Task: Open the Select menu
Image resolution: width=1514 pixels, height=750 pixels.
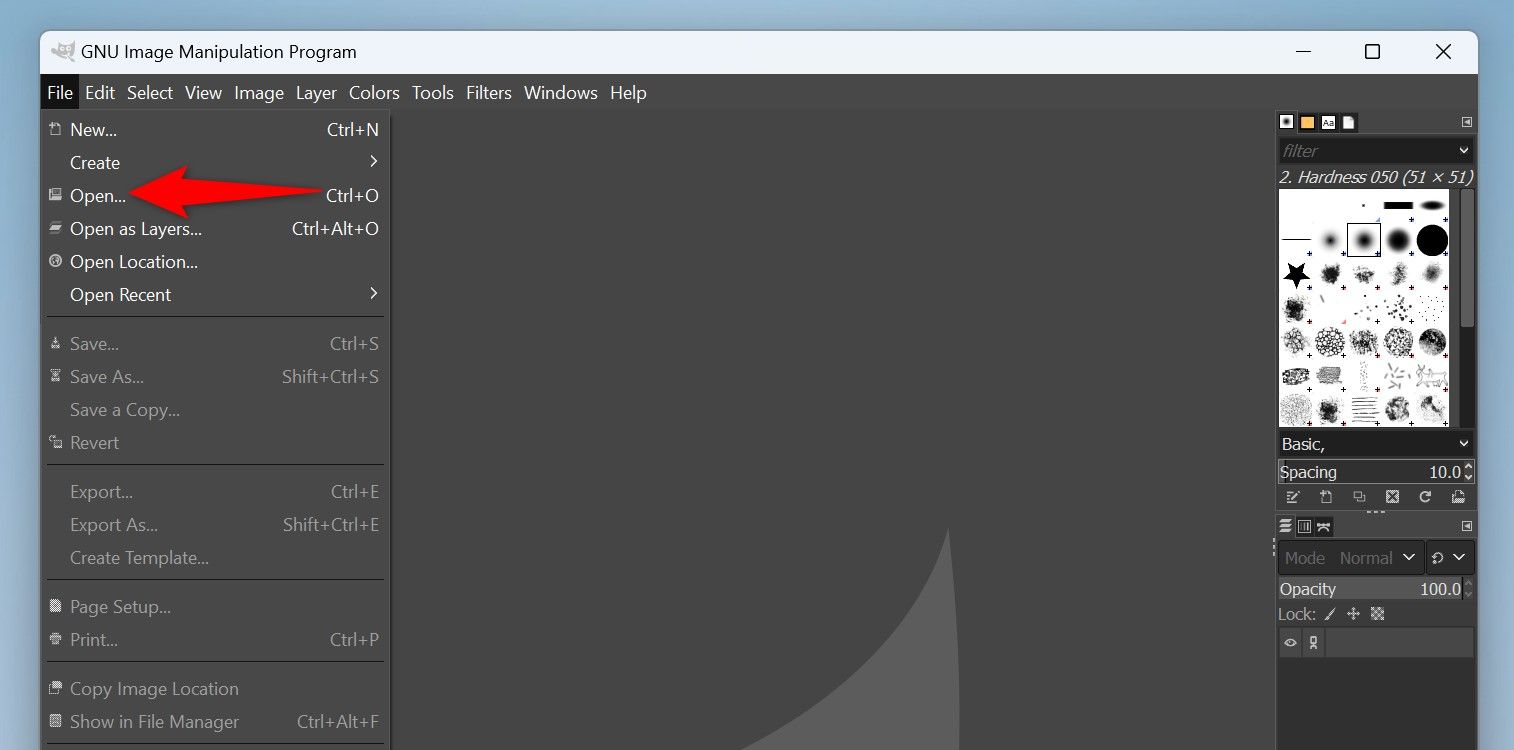Action: (150, 92)
